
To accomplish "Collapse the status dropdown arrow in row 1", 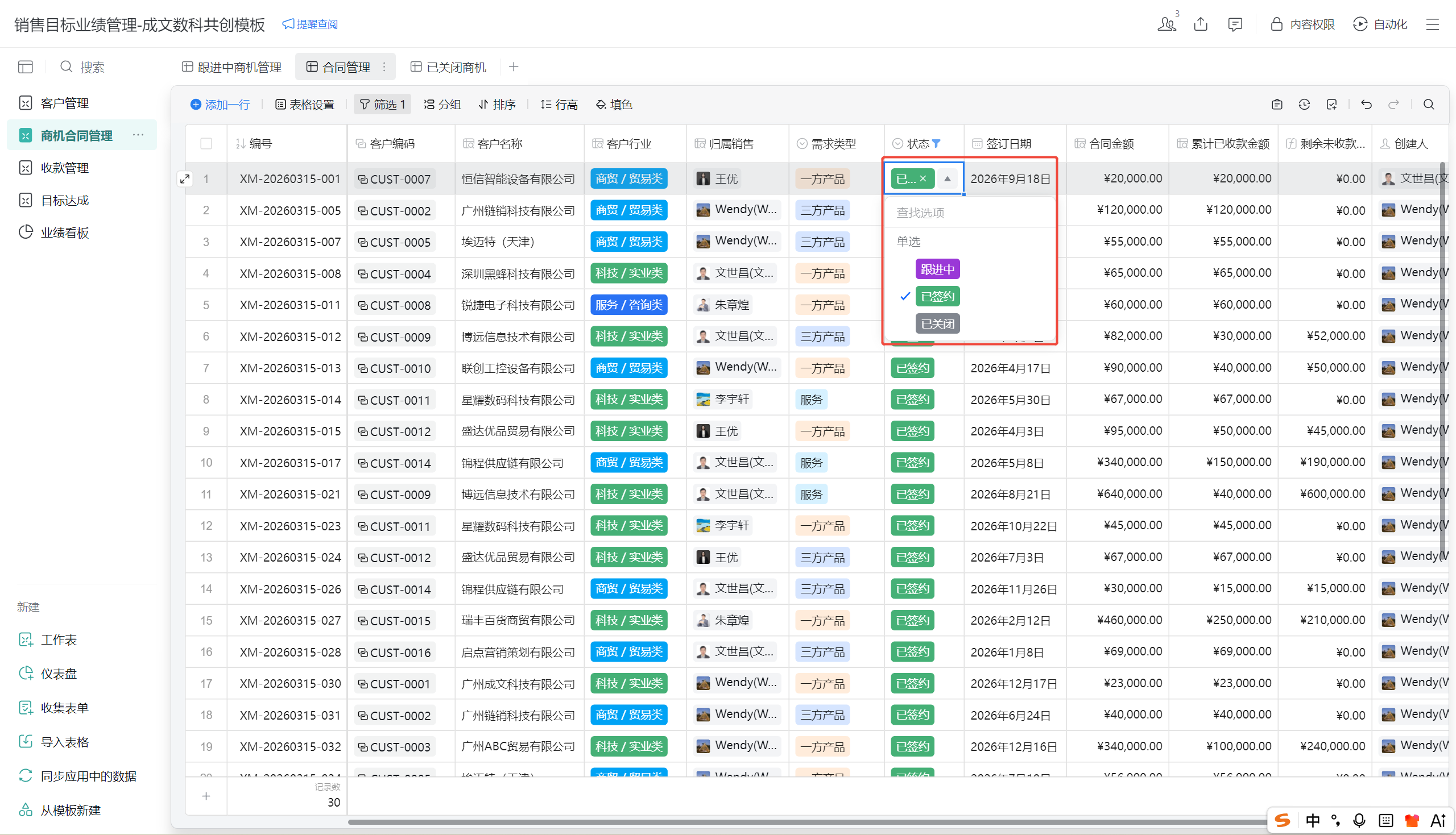I will [x=947, y=179].
